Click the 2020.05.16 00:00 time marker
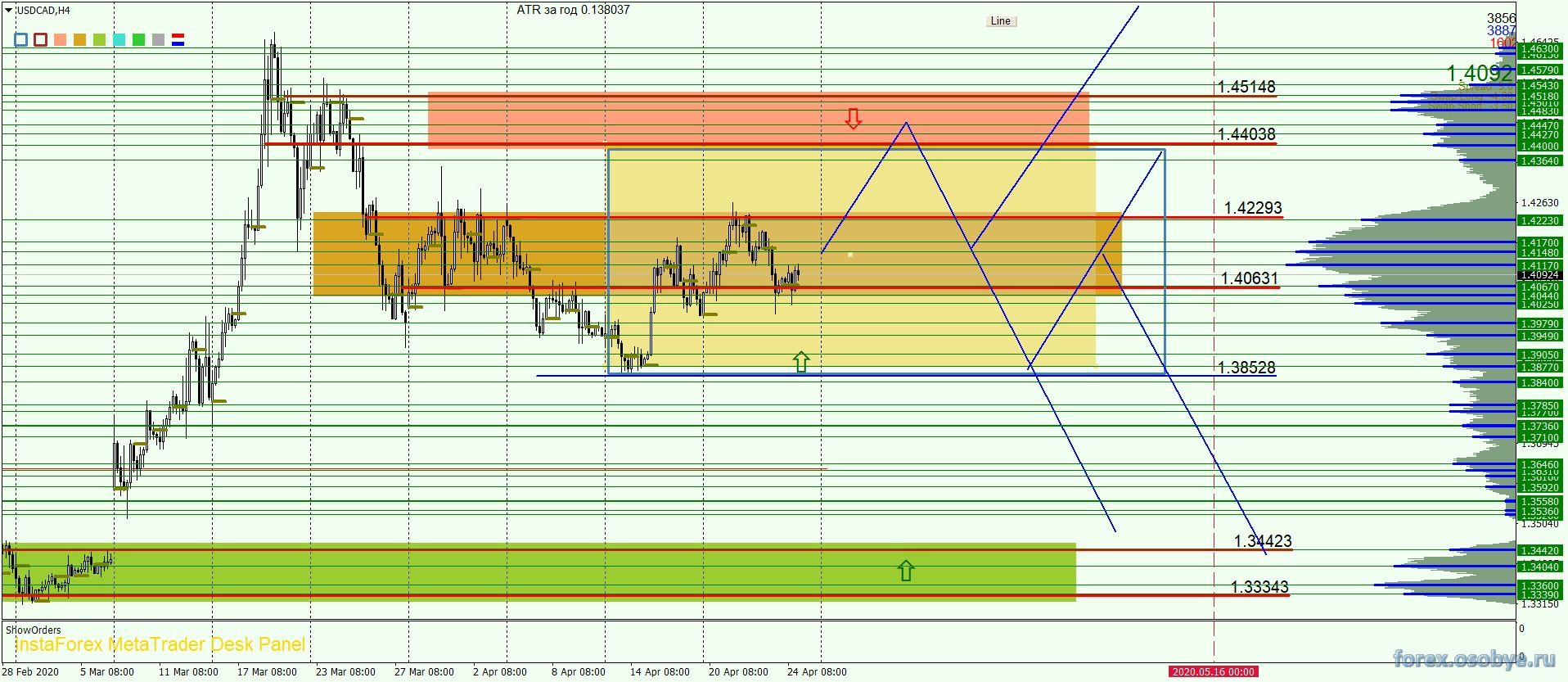 click(1213, 671)
